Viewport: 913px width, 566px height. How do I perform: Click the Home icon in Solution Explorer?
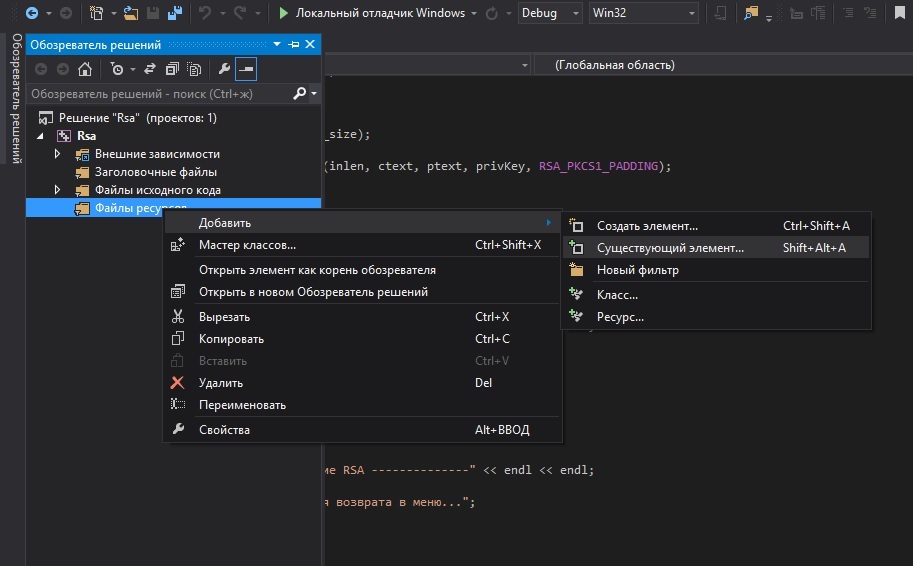(85, 69)
